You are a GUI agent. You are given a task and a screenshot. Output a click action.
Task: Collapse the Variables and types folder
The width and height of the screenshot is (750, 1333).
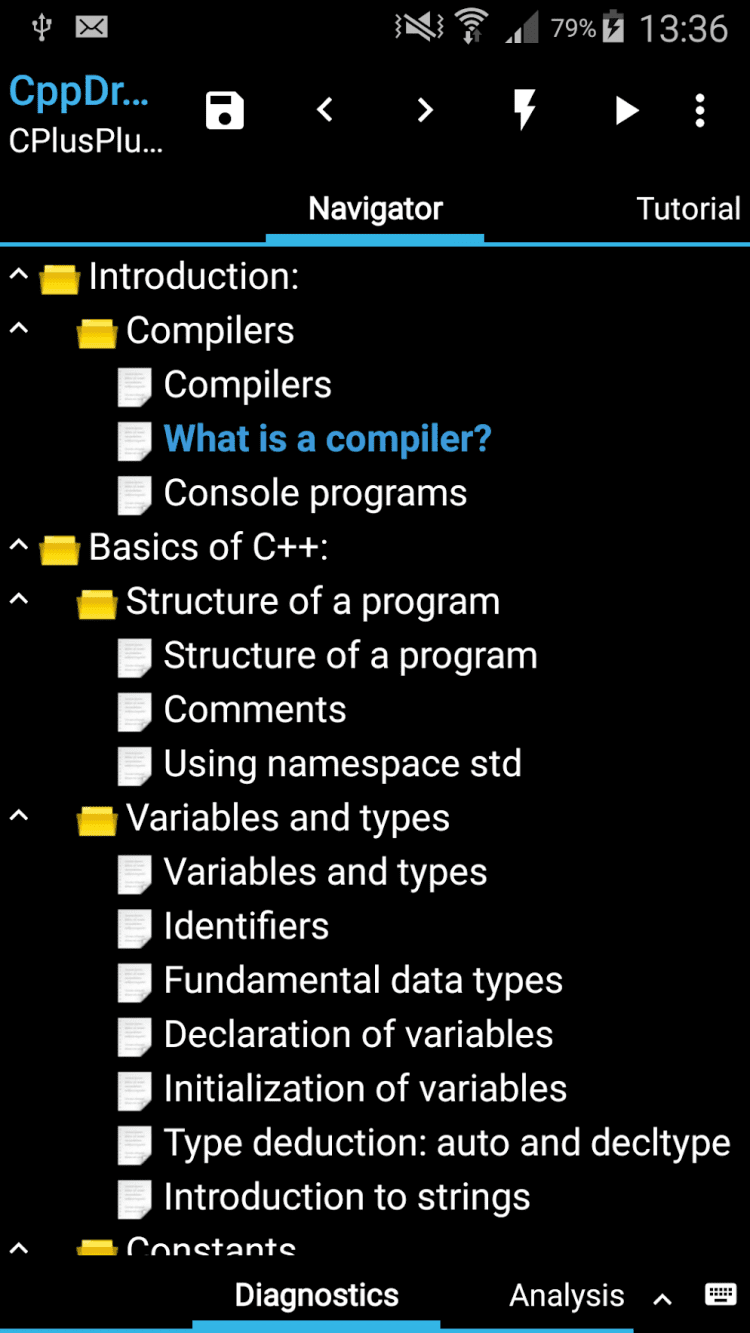point(18,816)
